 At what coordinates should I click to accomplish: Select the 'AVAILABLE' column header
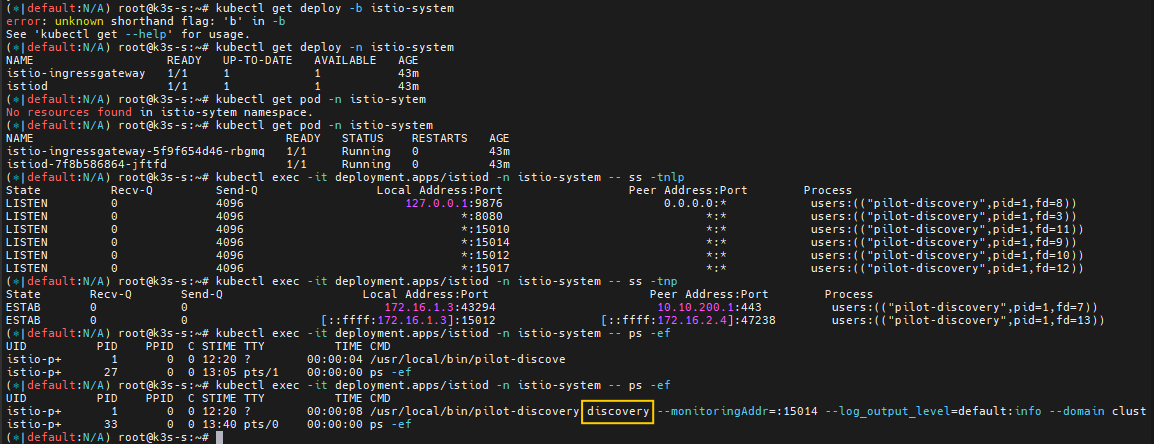point(345,60)
